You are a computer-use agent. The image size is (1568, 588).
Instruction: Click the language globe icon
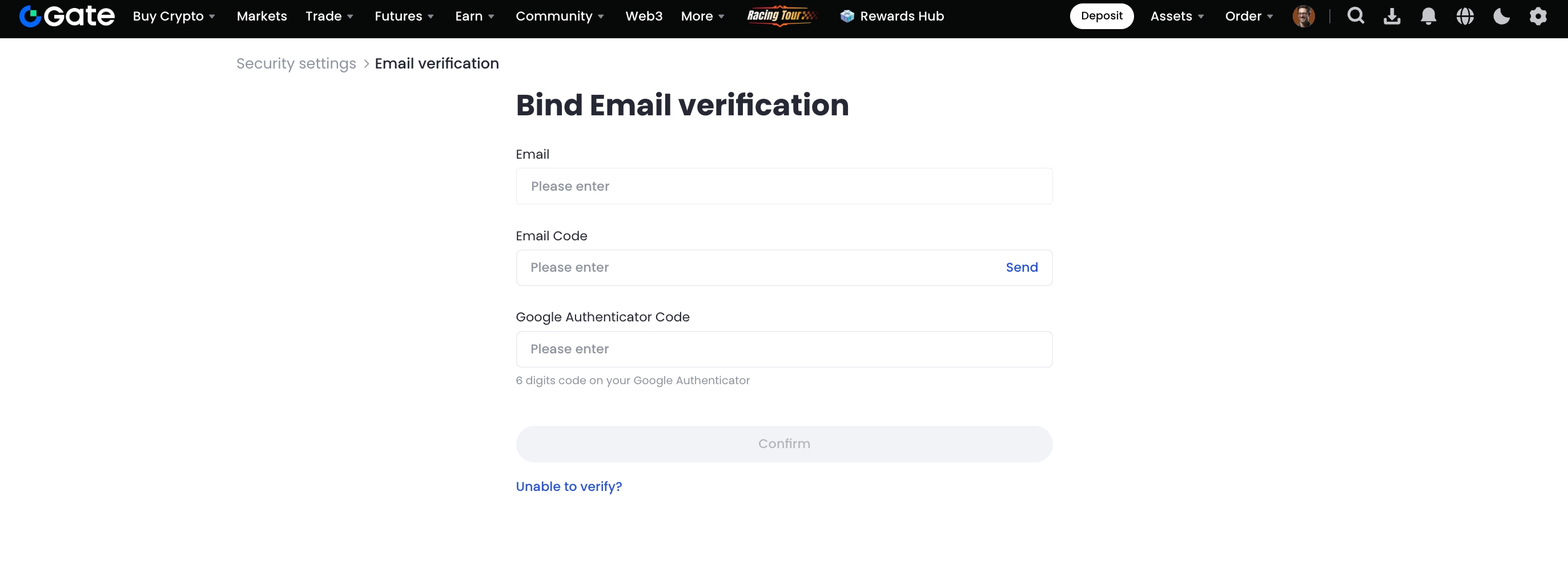[1465, 17]
